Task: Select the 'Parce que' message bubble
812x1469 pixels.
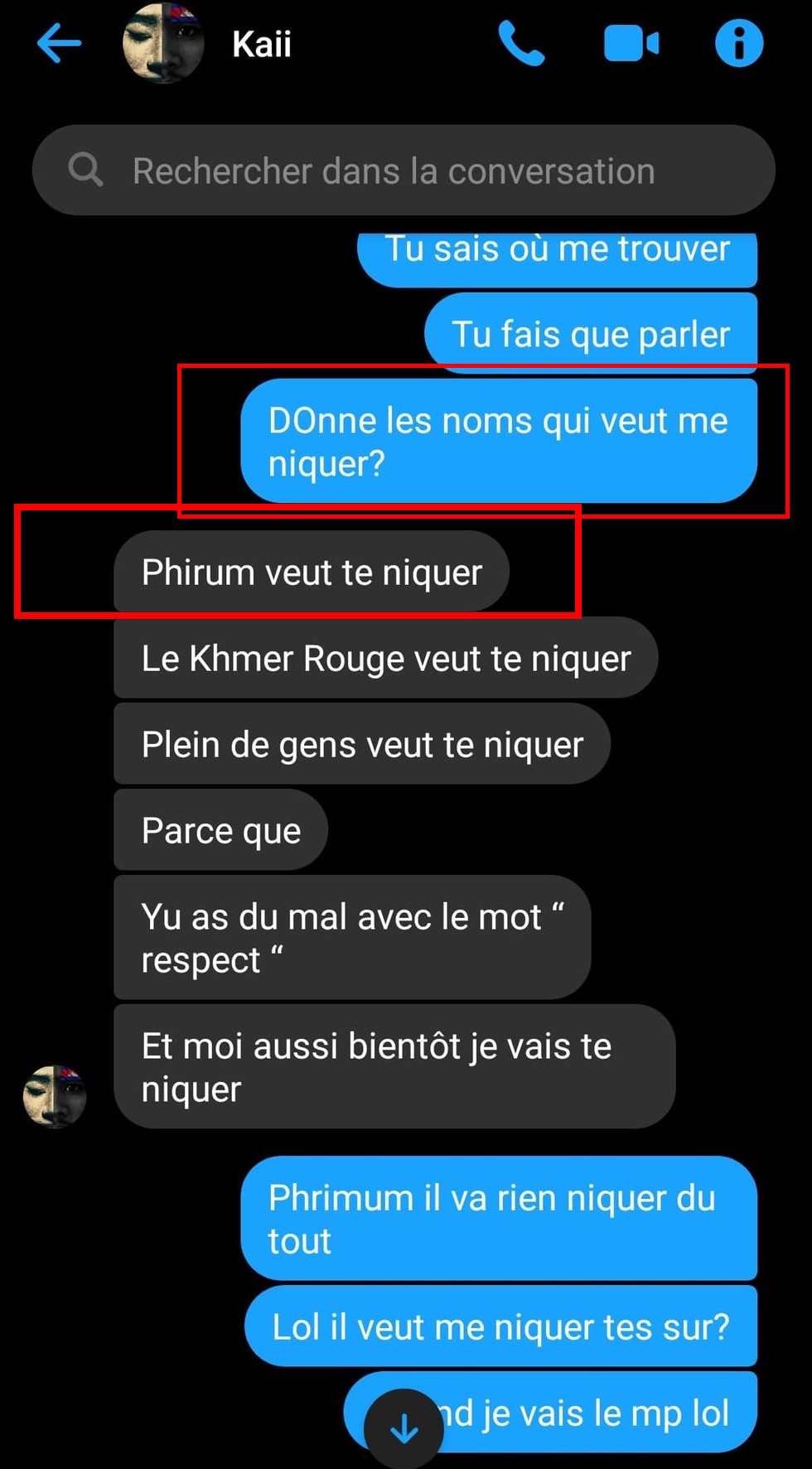Action: click(221, 830)
